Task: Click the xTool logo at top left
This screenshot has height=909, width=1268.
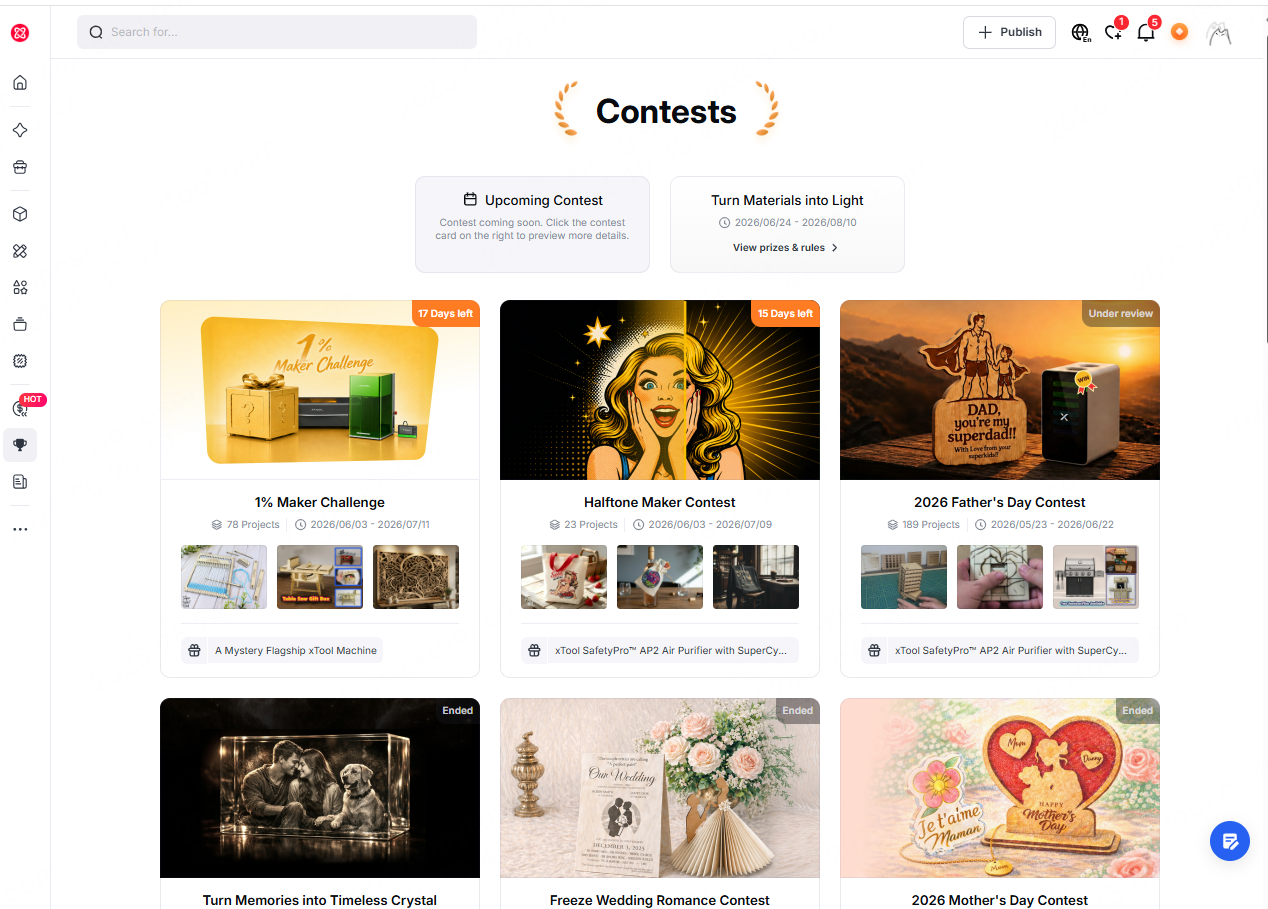Action: tap(20, 33)
